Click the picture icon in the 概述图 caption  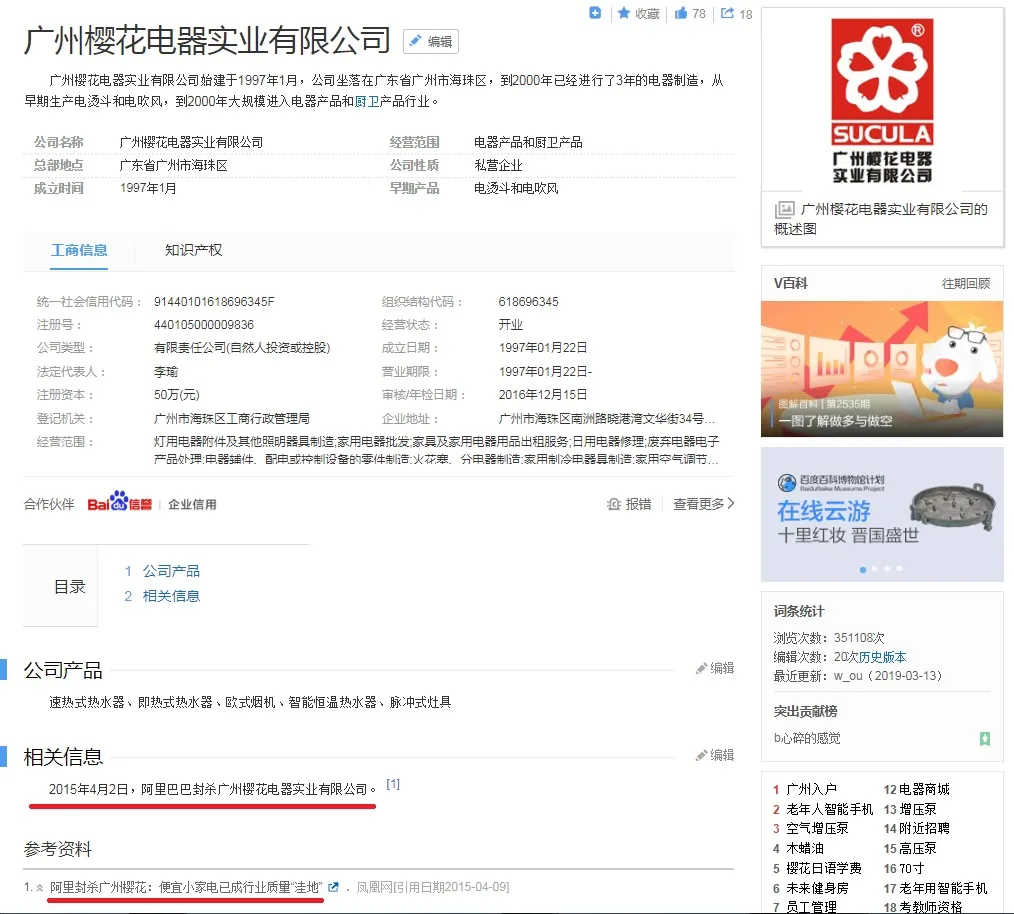(784, 210)
